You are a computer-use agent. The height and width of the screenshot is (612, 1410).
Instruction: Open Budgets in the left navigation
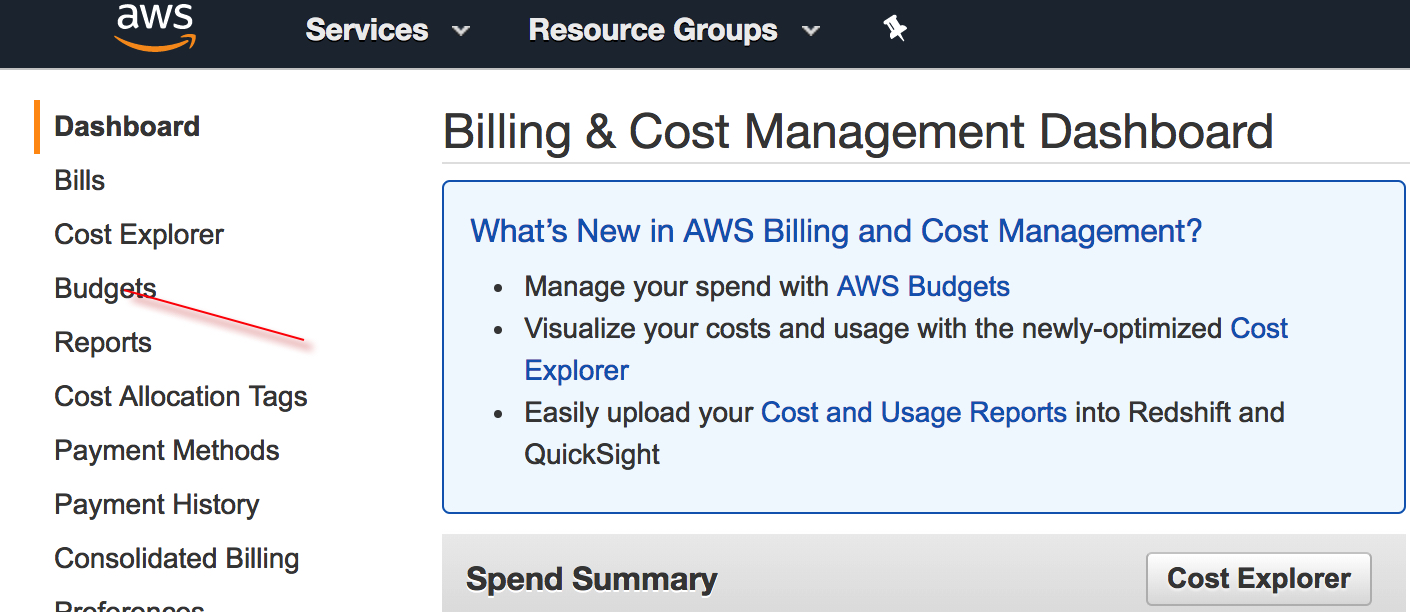105,289
